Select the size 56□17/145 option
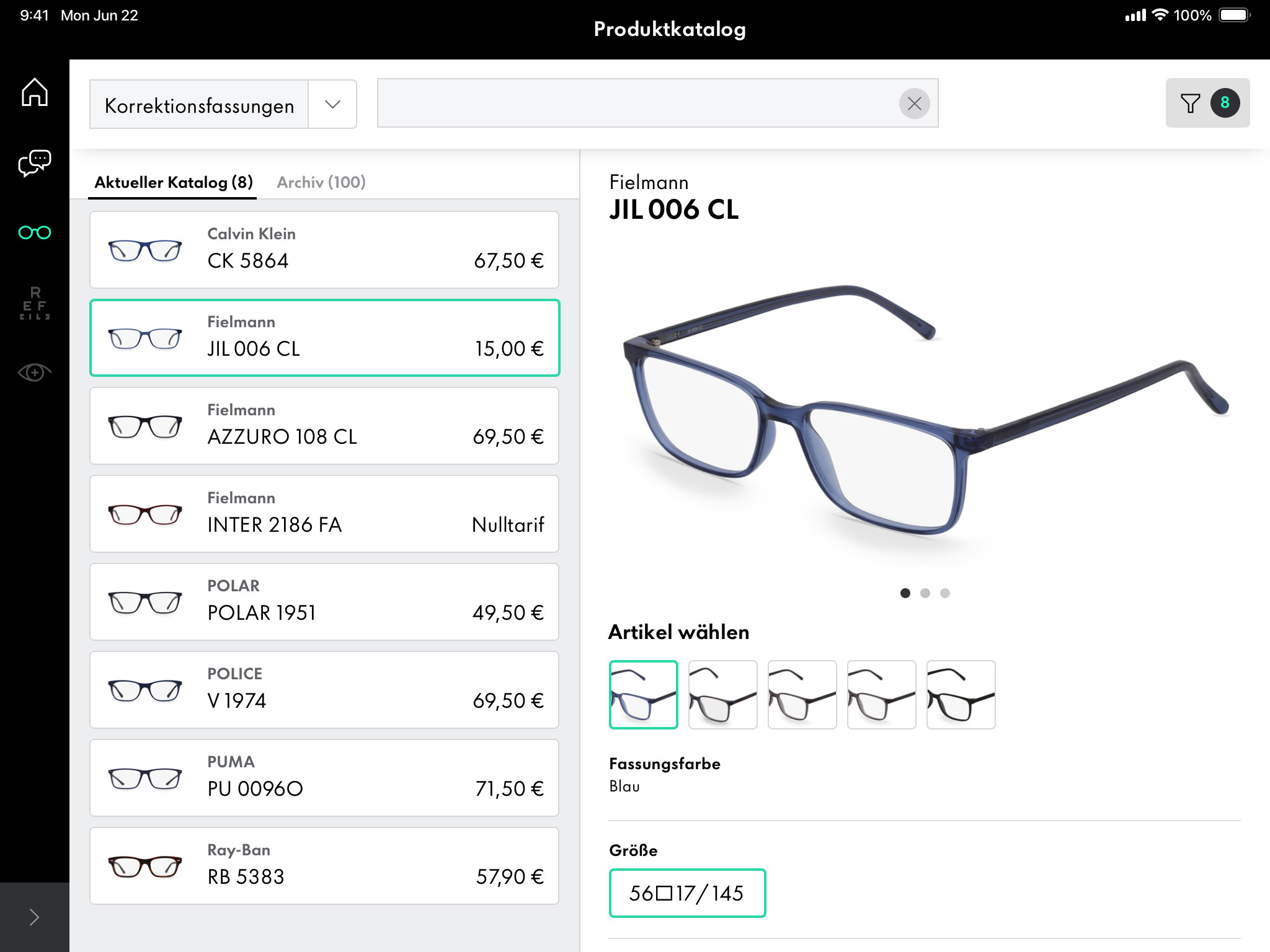Image resolution: width=1270 pixels, height=952 pixels. point(687,892)
